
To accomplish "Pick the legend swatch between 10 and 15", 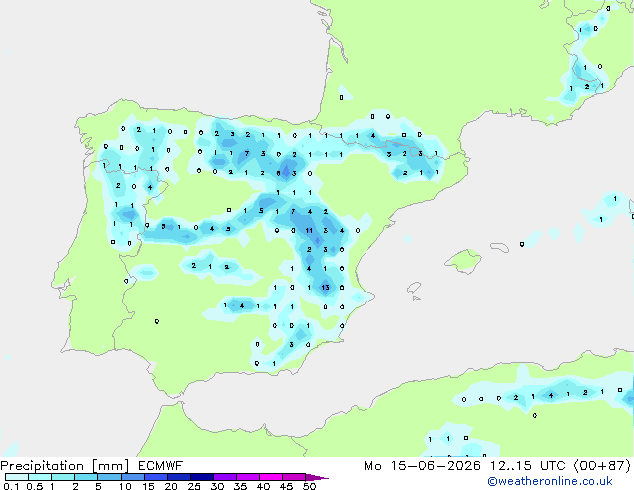I will (x=133, y=477).
